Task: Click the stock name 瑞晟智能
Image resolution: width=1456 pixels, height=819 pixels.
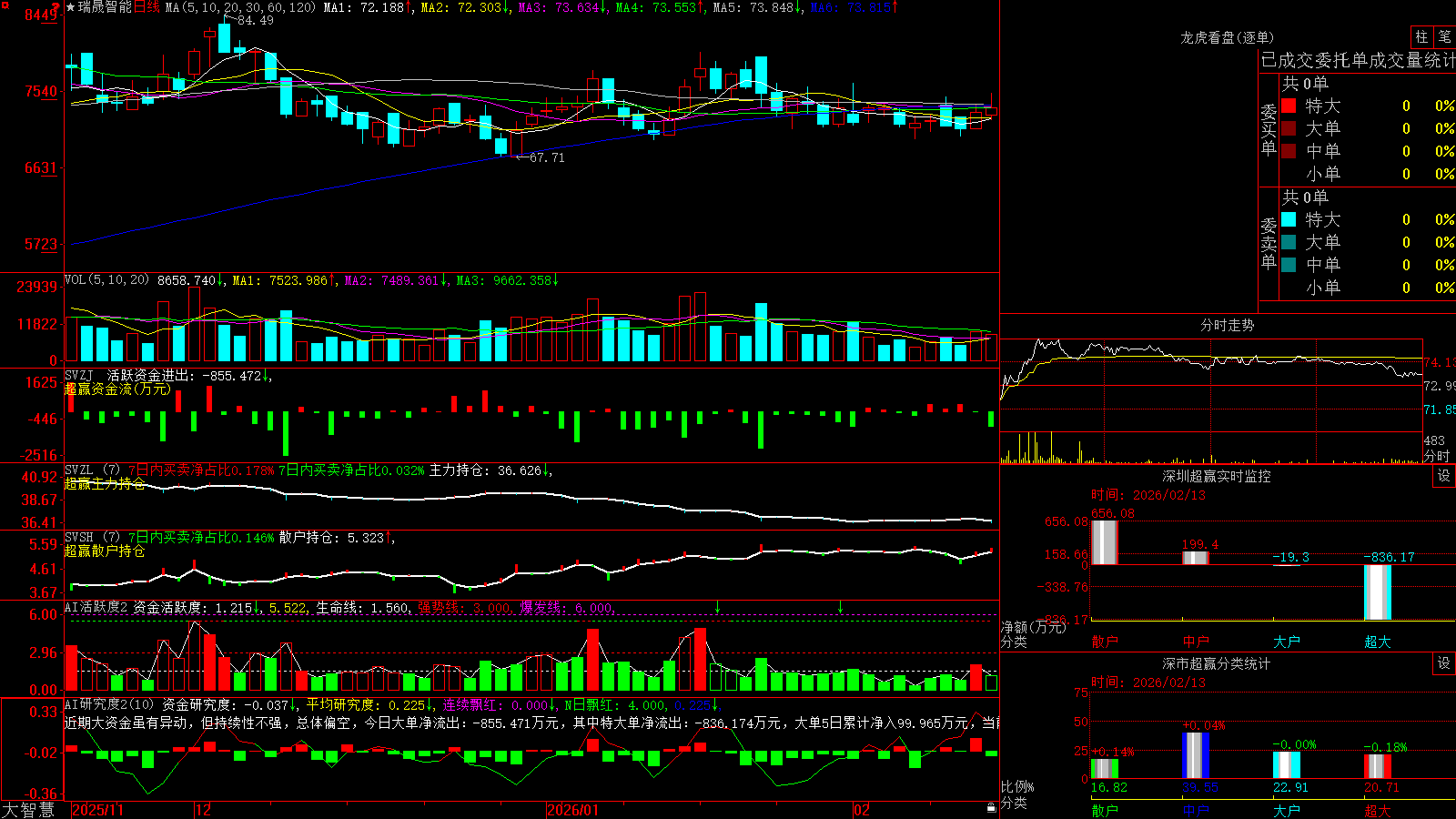Action: (106, 7)
